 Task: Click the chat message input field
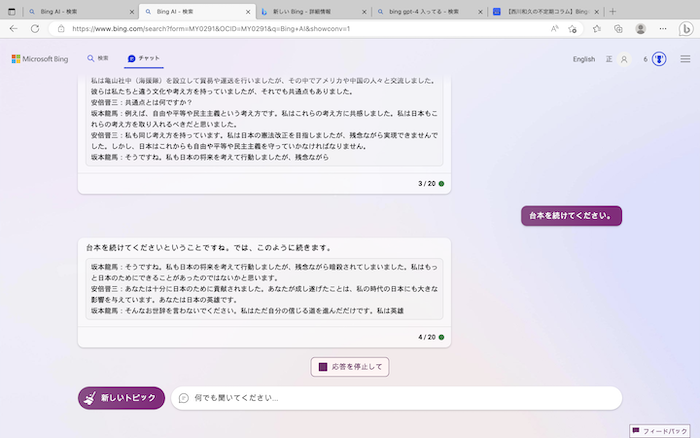400,398
